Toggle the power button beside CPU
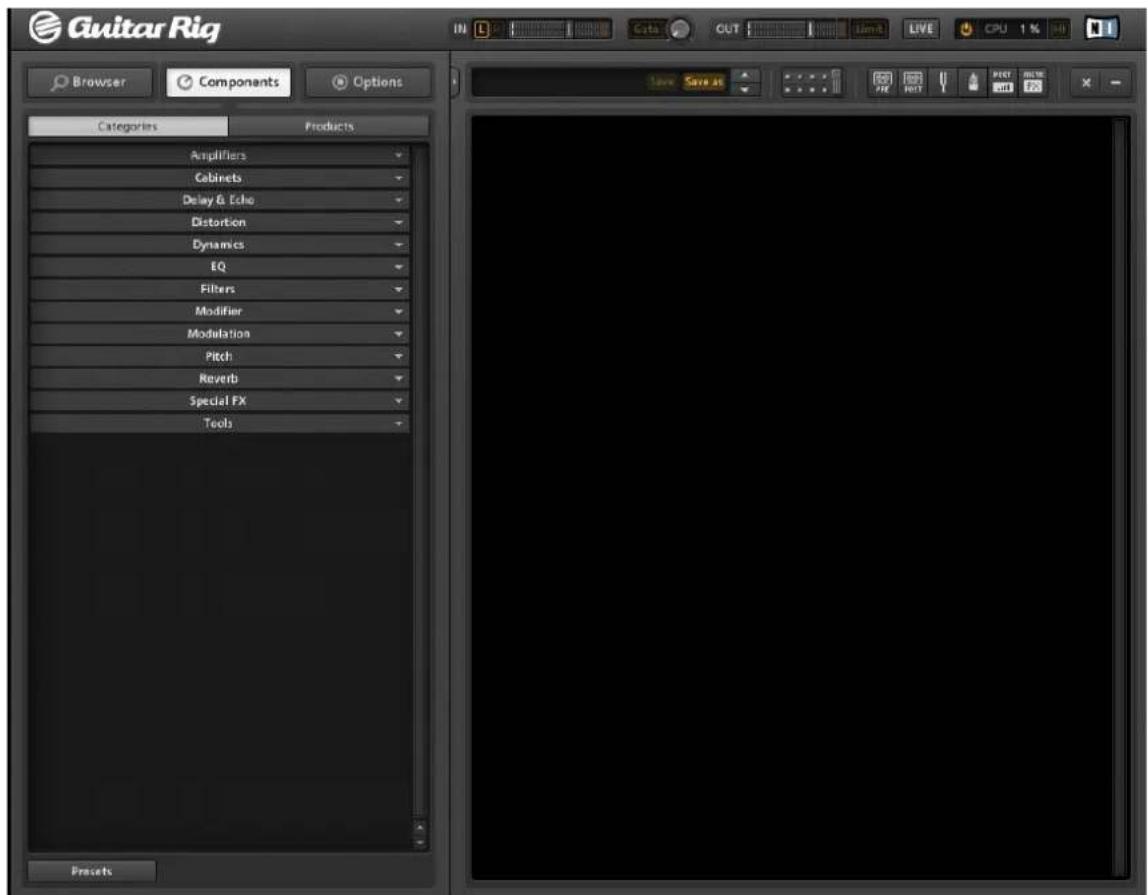1148x895 pixels. coord(966,29)
